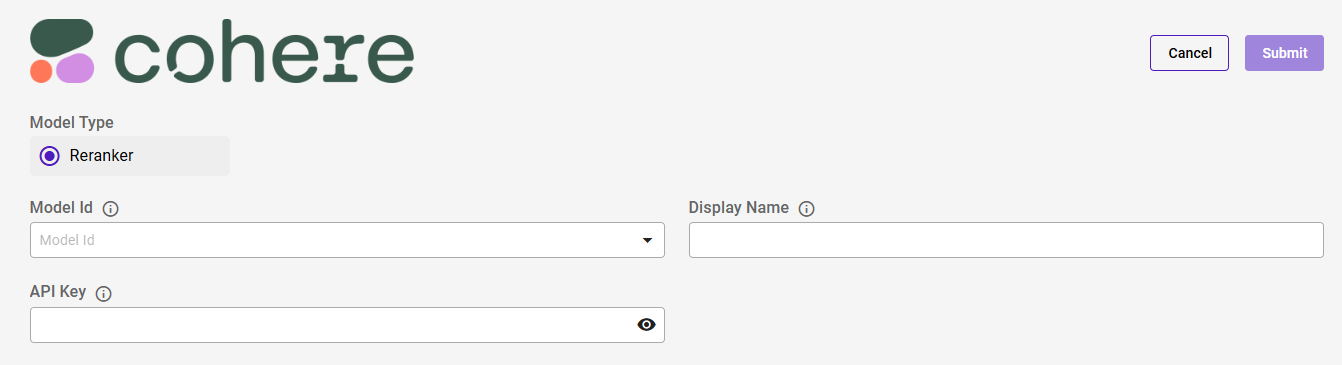Click the orange dot in Cohere logo

click(x=41, y=71)
